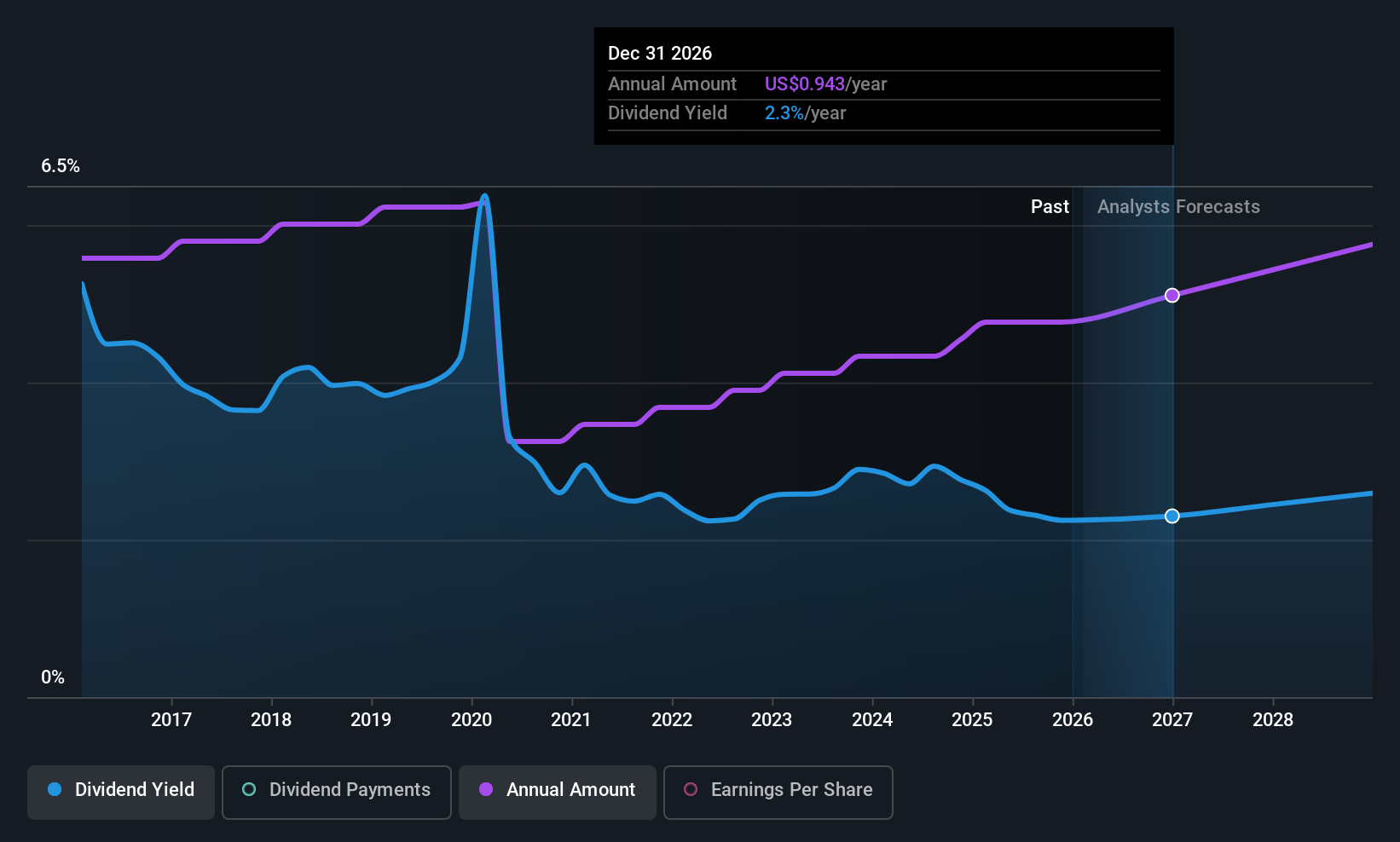The image size is (1400, 842).
Task: Click the blue Dividend Yield legend dot
Action: click(x=55, y=789)
